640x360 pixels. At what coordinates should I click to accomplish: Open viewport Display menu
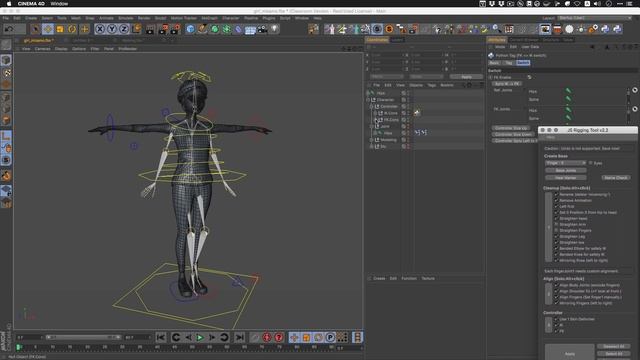click(x=61, y=49)
